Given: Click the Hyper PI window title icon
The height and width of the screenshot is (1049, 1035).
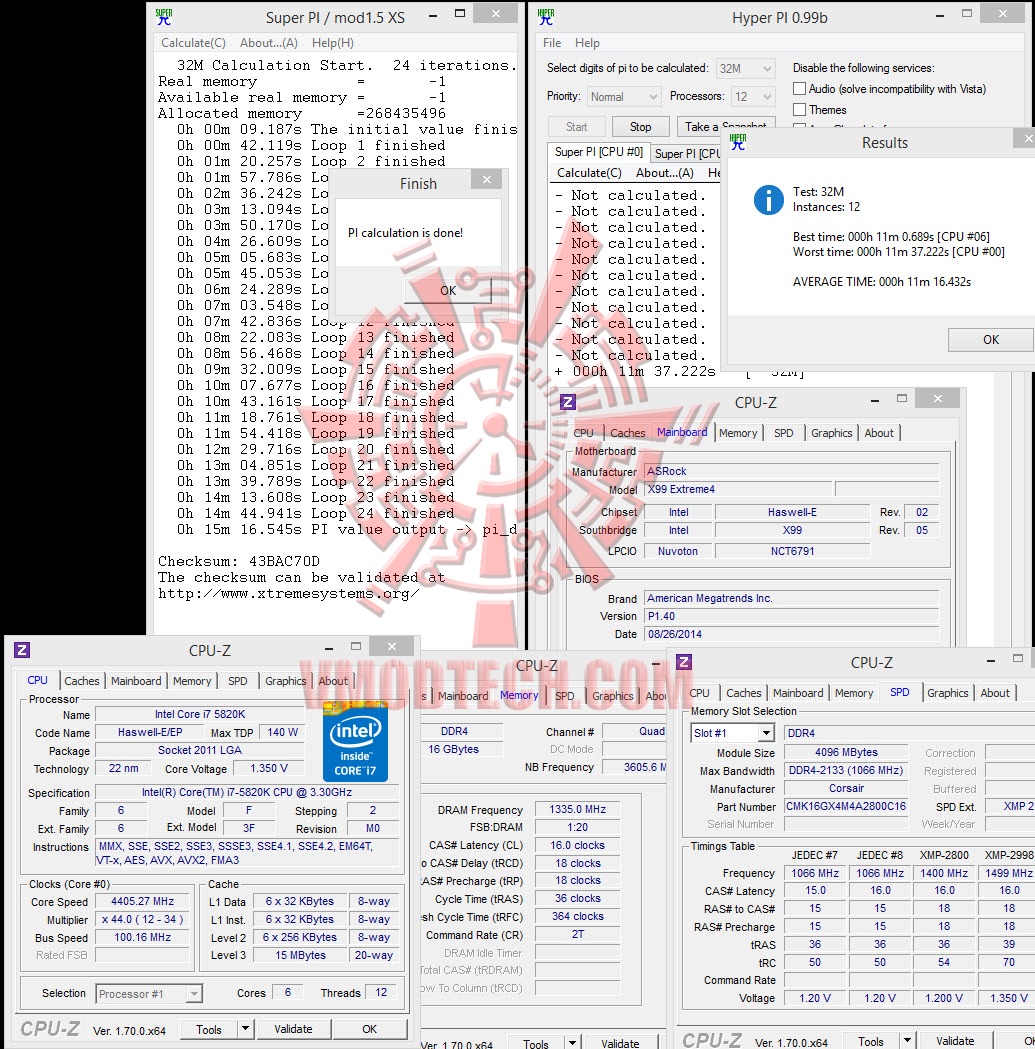Looking at the screenshot, I should click(546, 17).
